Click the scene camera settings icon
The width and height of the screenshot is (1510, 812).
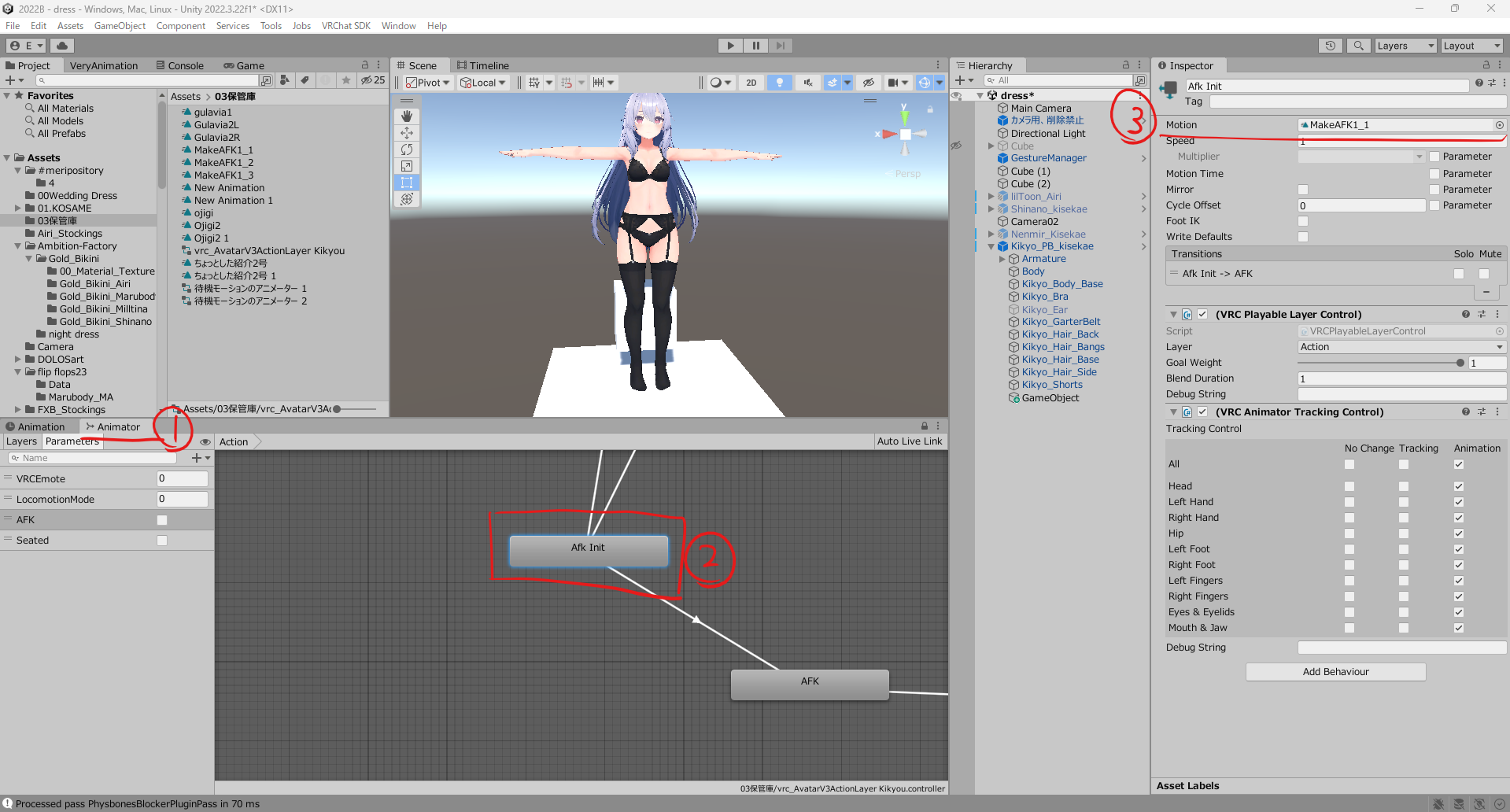point(893,83)
